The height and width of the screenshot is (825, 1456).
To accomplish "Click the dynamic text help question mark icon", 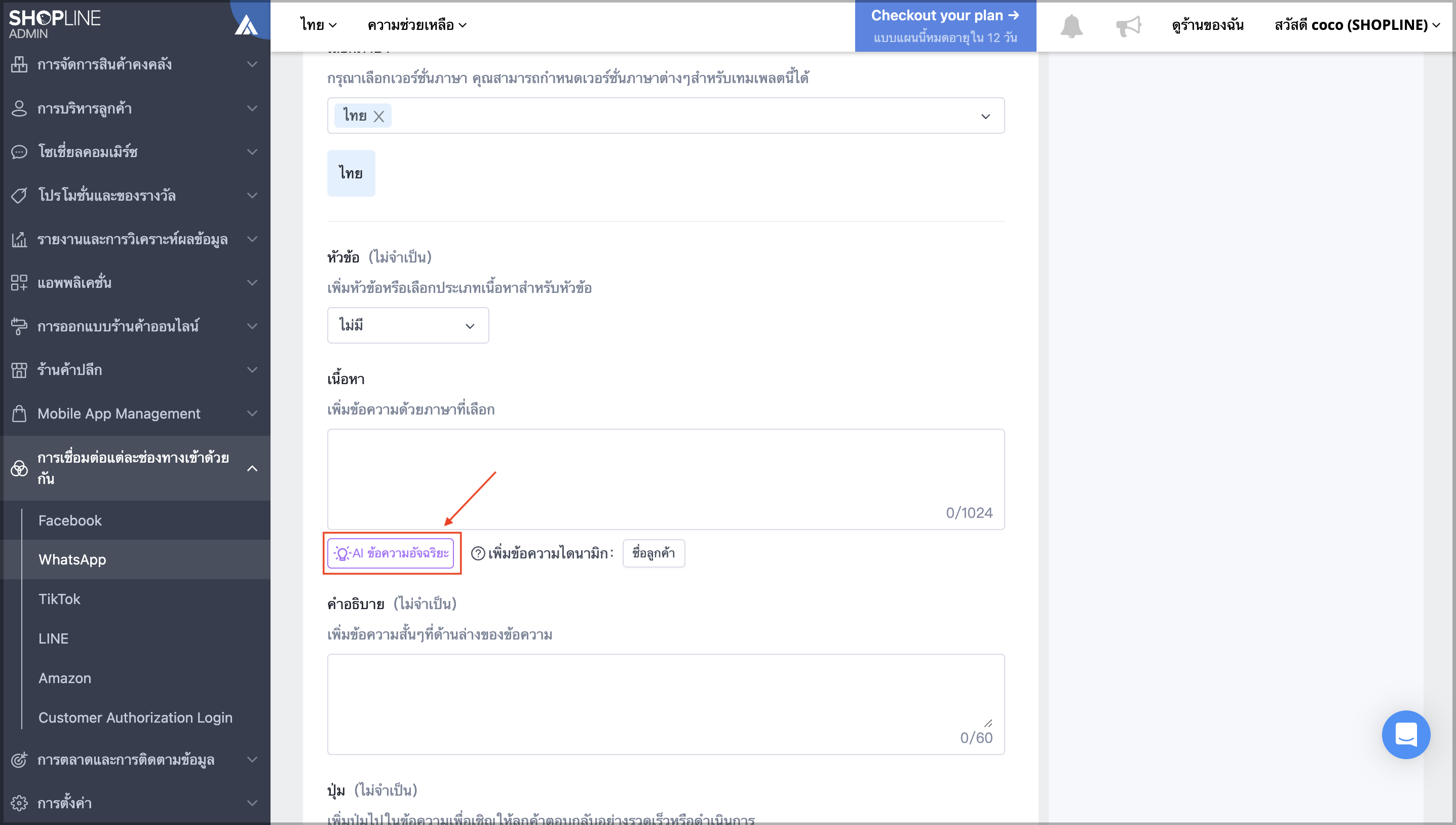I will [x=478, y=553].
